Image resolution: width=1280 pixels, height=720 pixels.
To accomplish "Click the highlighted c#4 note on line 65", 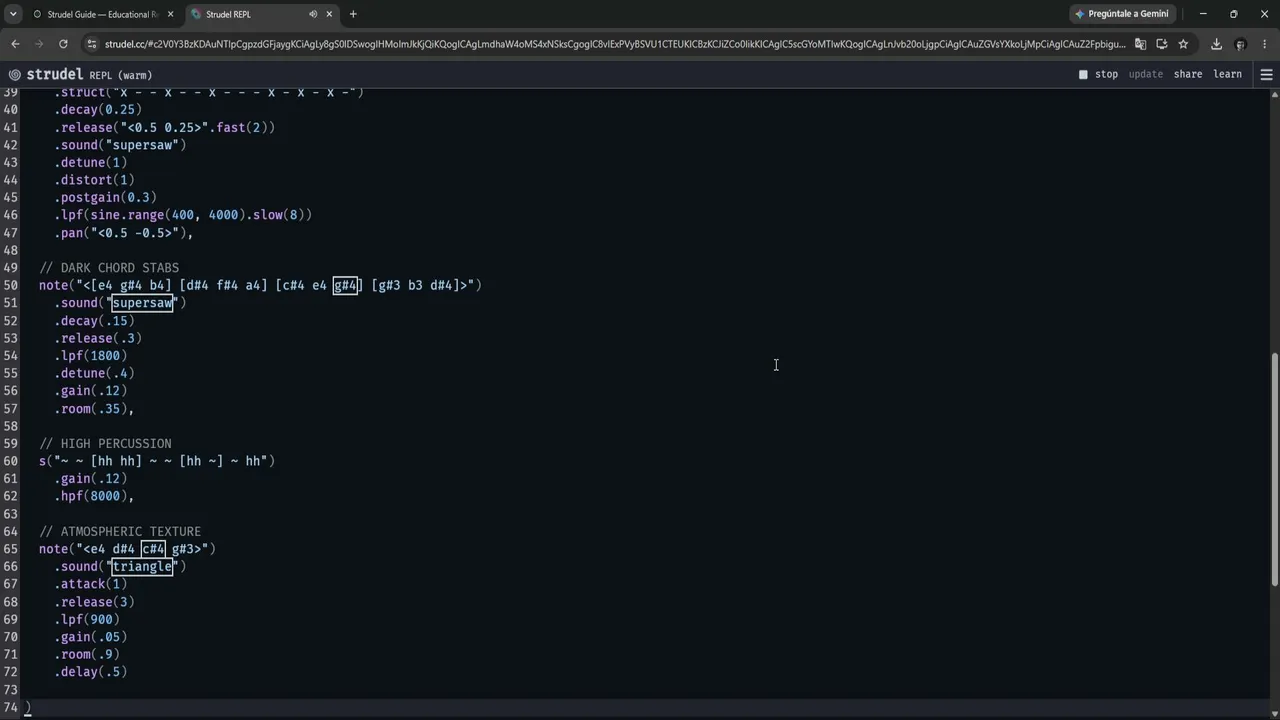I will 153,549.
